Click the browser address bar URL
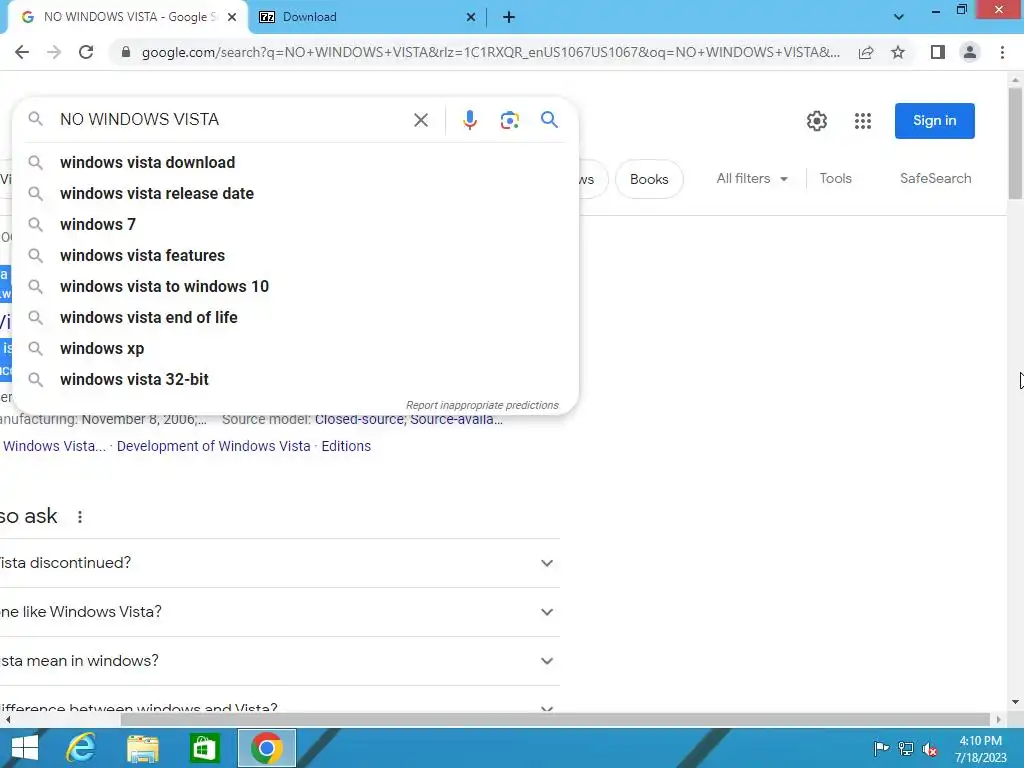1024x768 pixels. [490, 52]
